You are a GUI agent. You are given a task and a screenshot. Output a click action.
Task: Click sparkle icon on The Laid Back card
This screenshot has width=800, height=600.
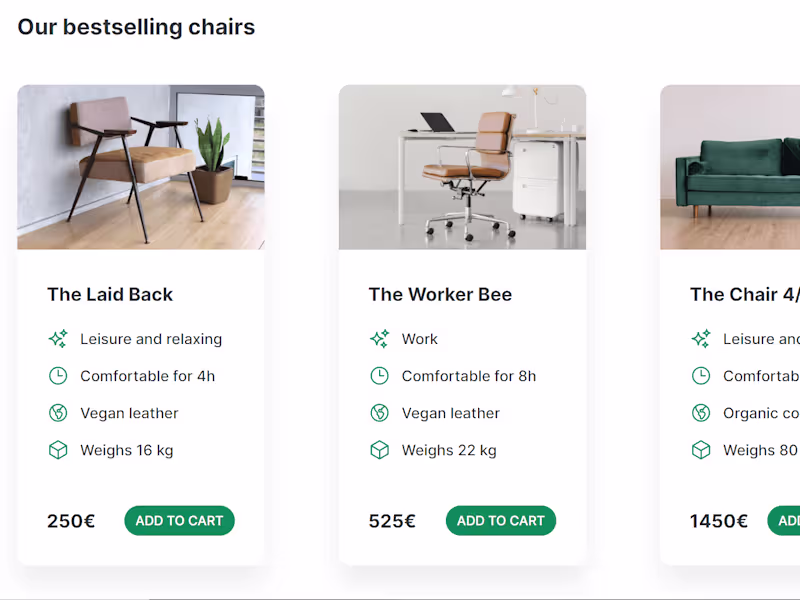tap(58, 339)
